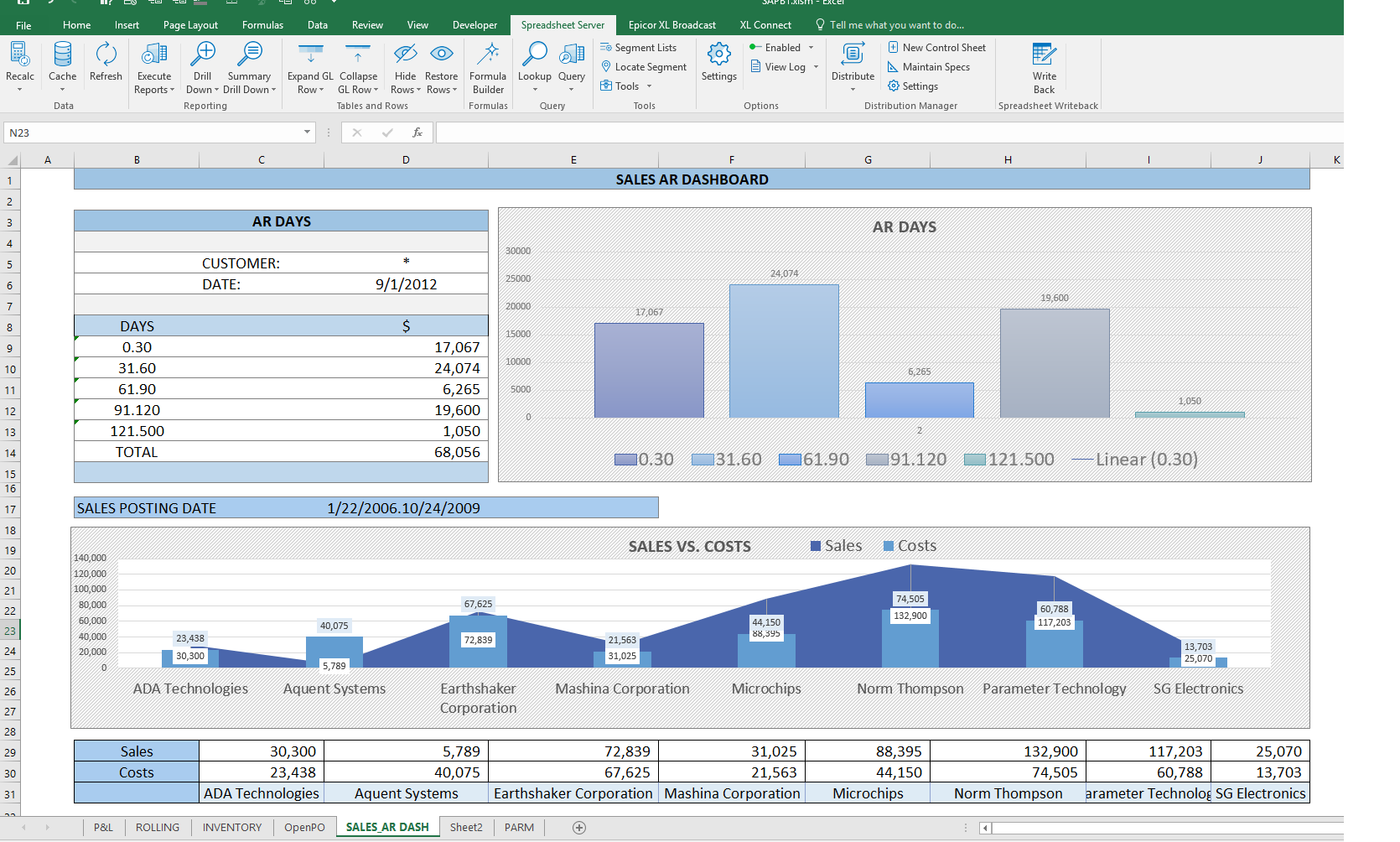Switch to the Formulas ribbon tab
Screen dimensions: 1400x842
pyautogui.click(x=262, y=25)
